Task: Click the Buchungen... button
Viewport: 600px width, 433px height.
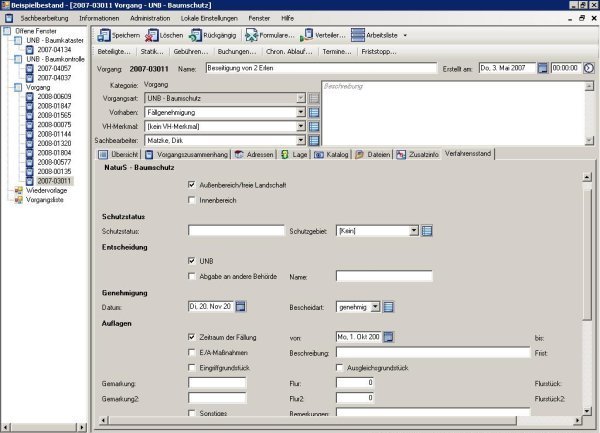Action: coord(237,51)
